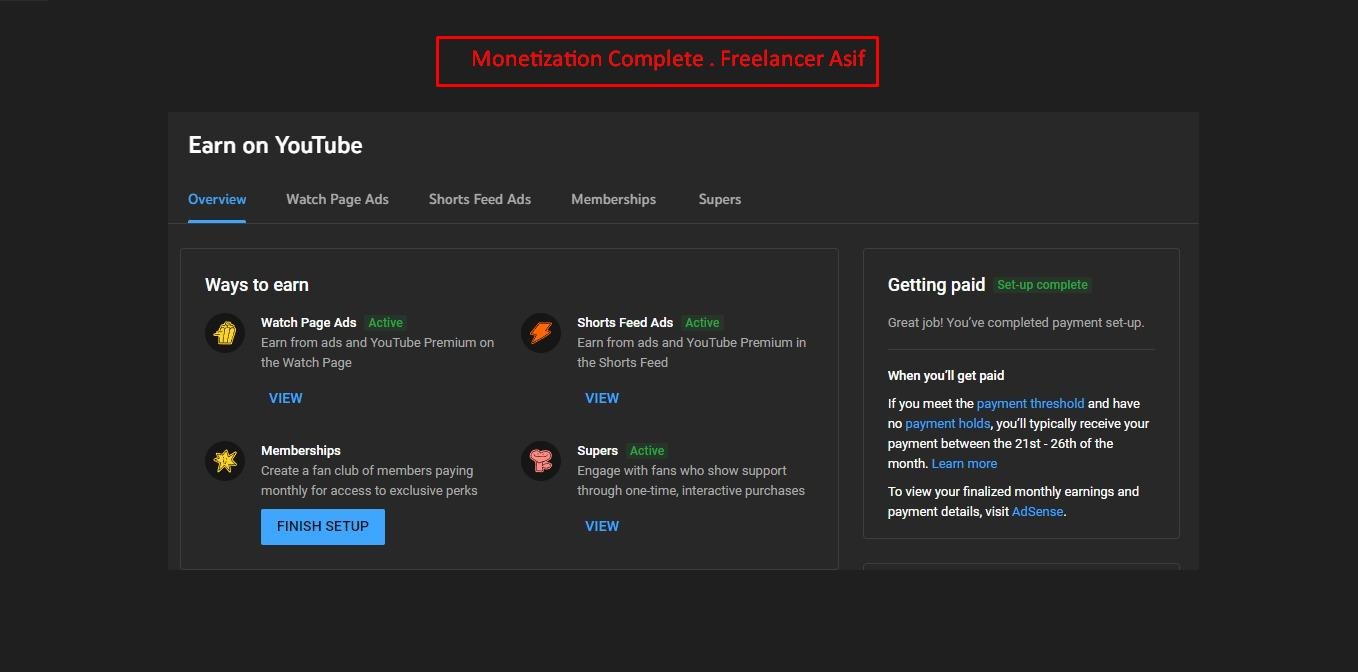Switch to the Overview tab
Screen dimensions: 1358x672
(x=217, y=199)
